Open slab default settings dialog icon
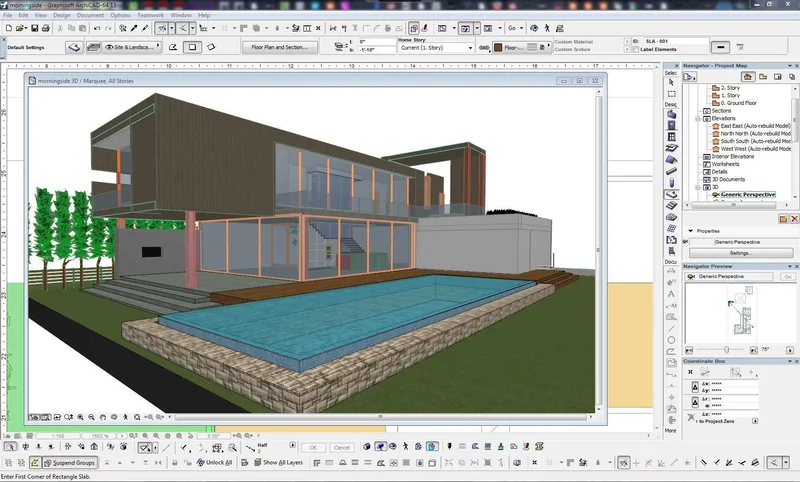This screenshot has height=482, width=800. click(x=74, y=47)
